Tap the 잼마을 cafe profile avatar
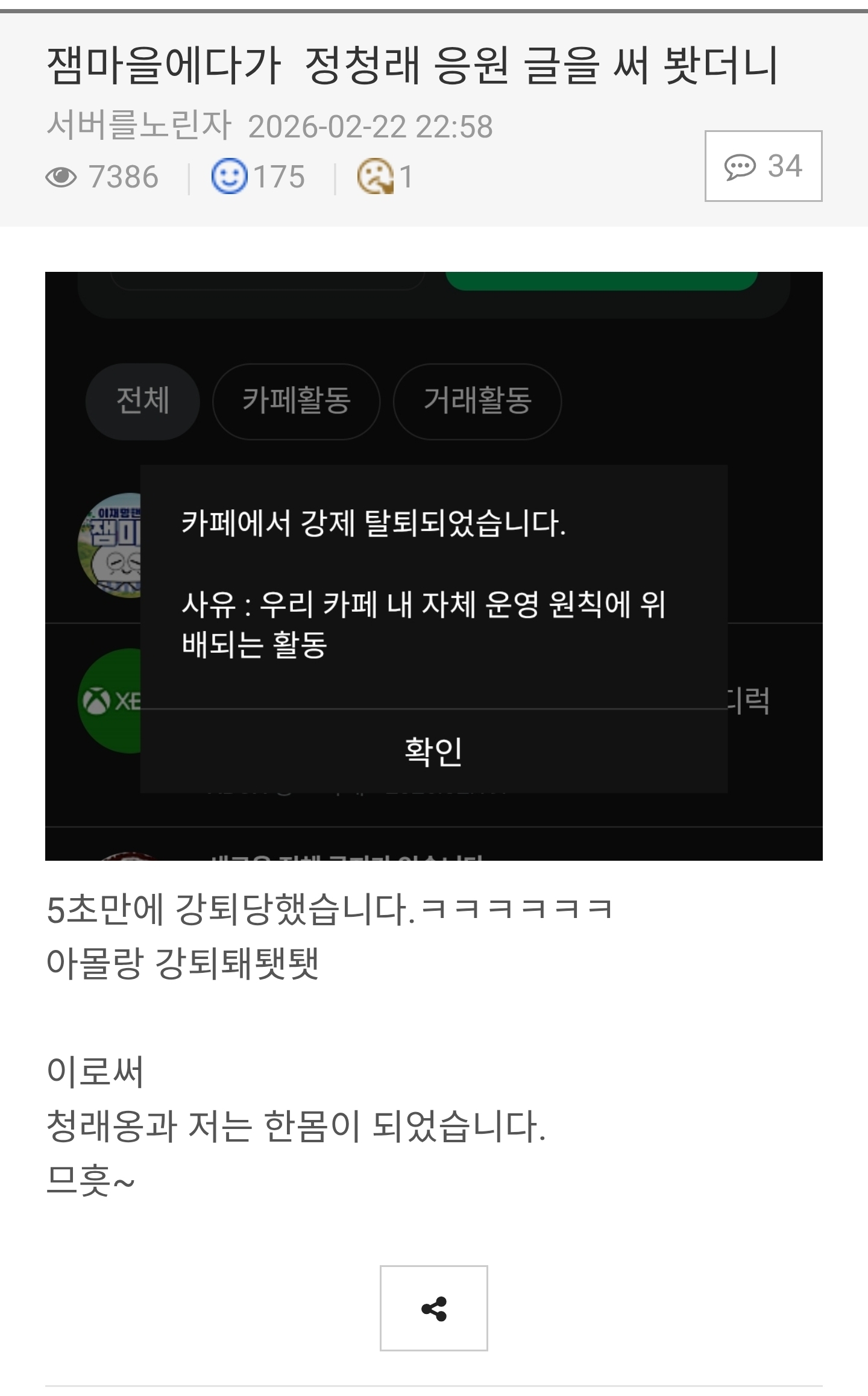This screenshot has width=868, height=1396. (110, 546)
